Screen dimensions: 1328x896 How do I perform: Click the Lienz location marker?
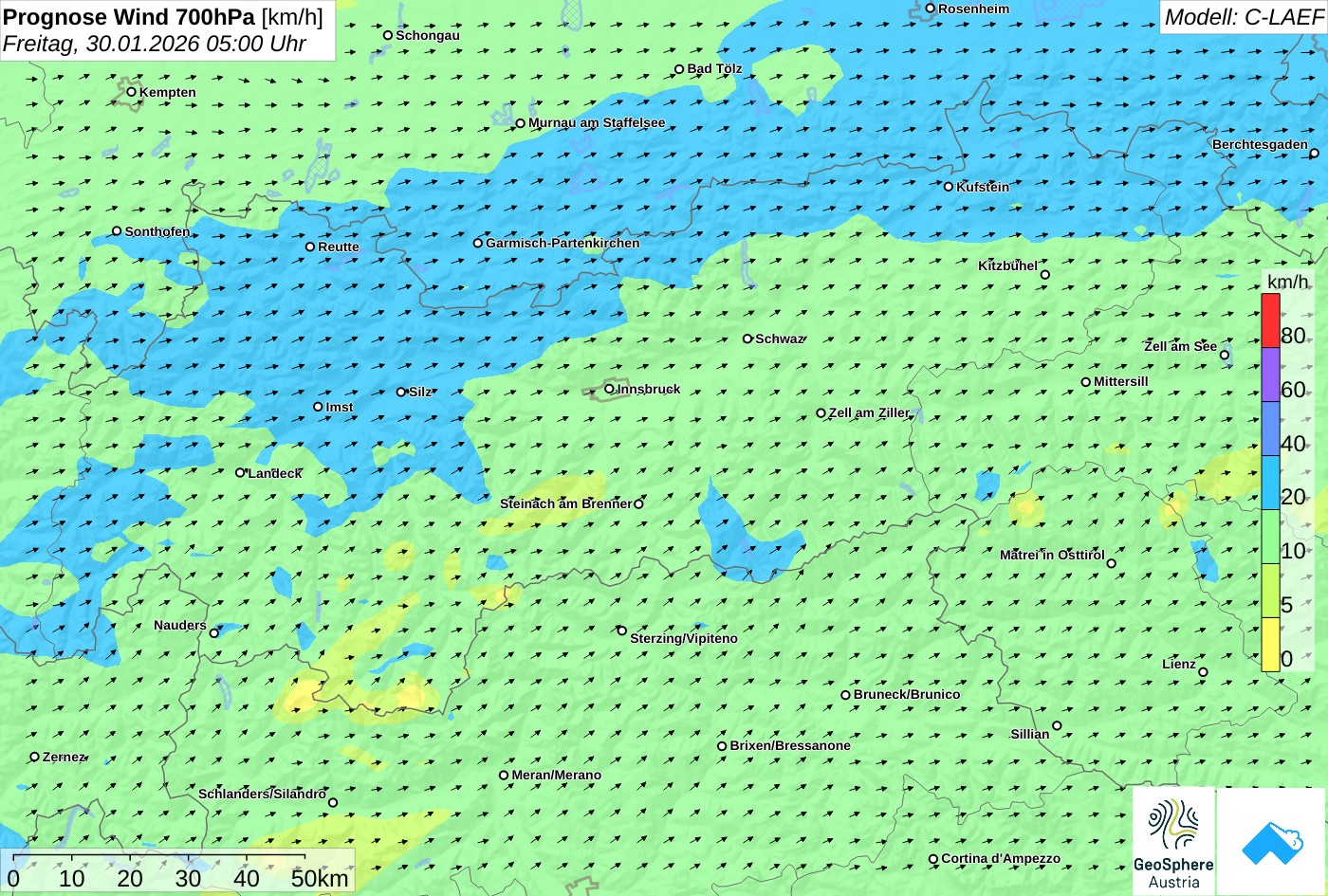(1203, 672)
